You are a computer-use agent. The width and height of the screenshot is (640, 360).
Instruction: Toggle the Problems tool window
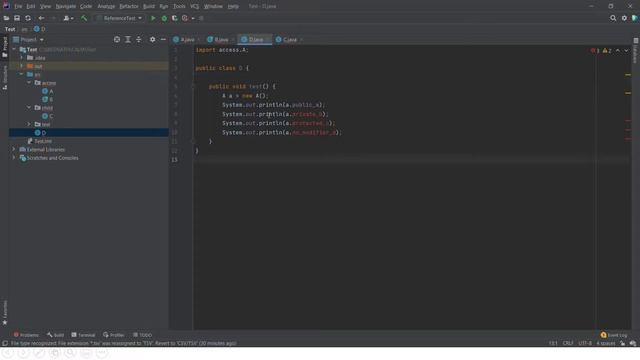26,335
